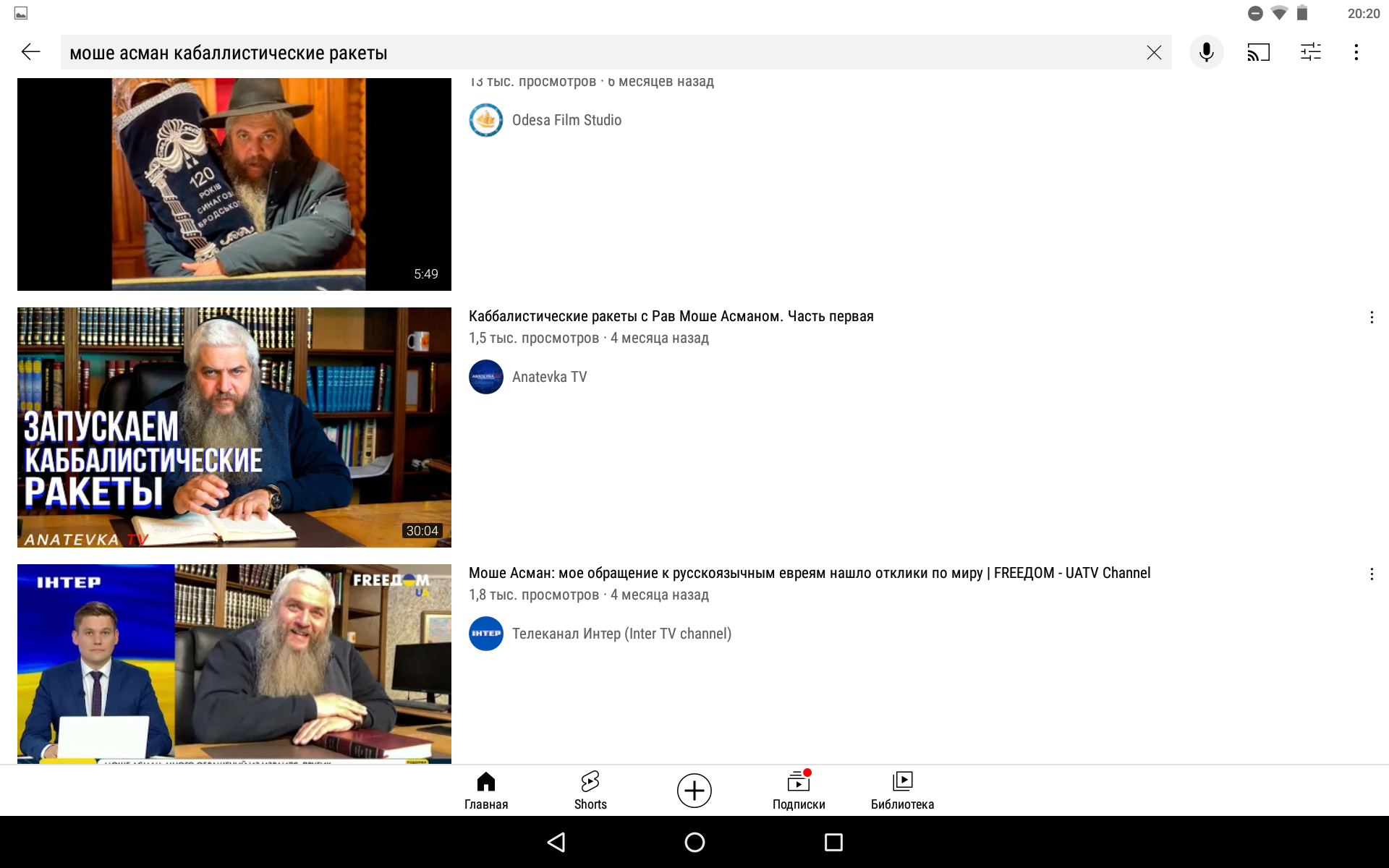
Task: Tap the 20:20 clock
Action: pyautogui.click(x=1364, y=13)
